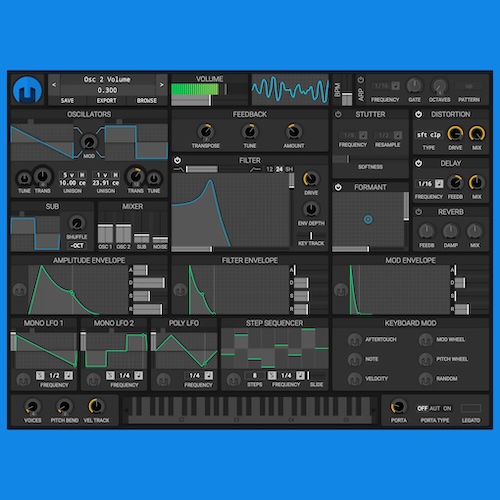
Task: Open Mono LFO 1 frequency 1/2 selector
Action: point(54,376)
